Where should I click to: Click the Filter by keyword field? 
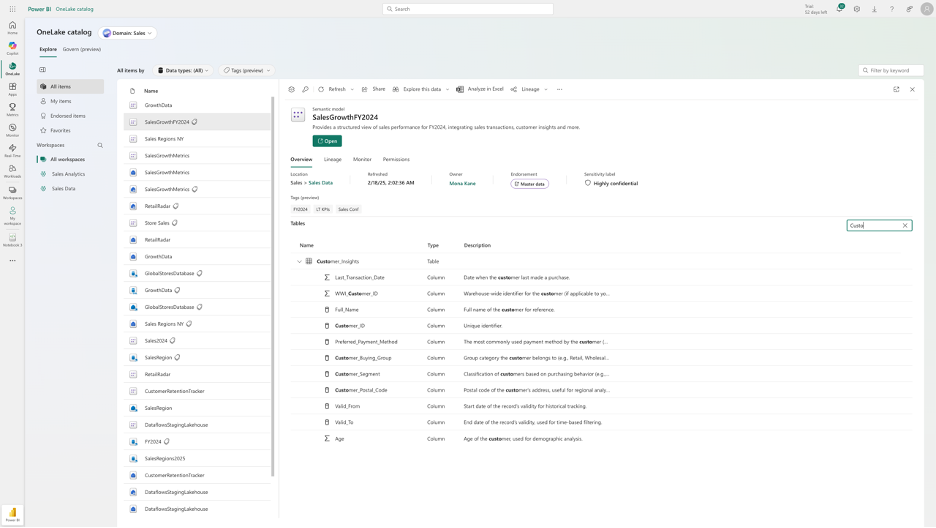click(891, 70)
